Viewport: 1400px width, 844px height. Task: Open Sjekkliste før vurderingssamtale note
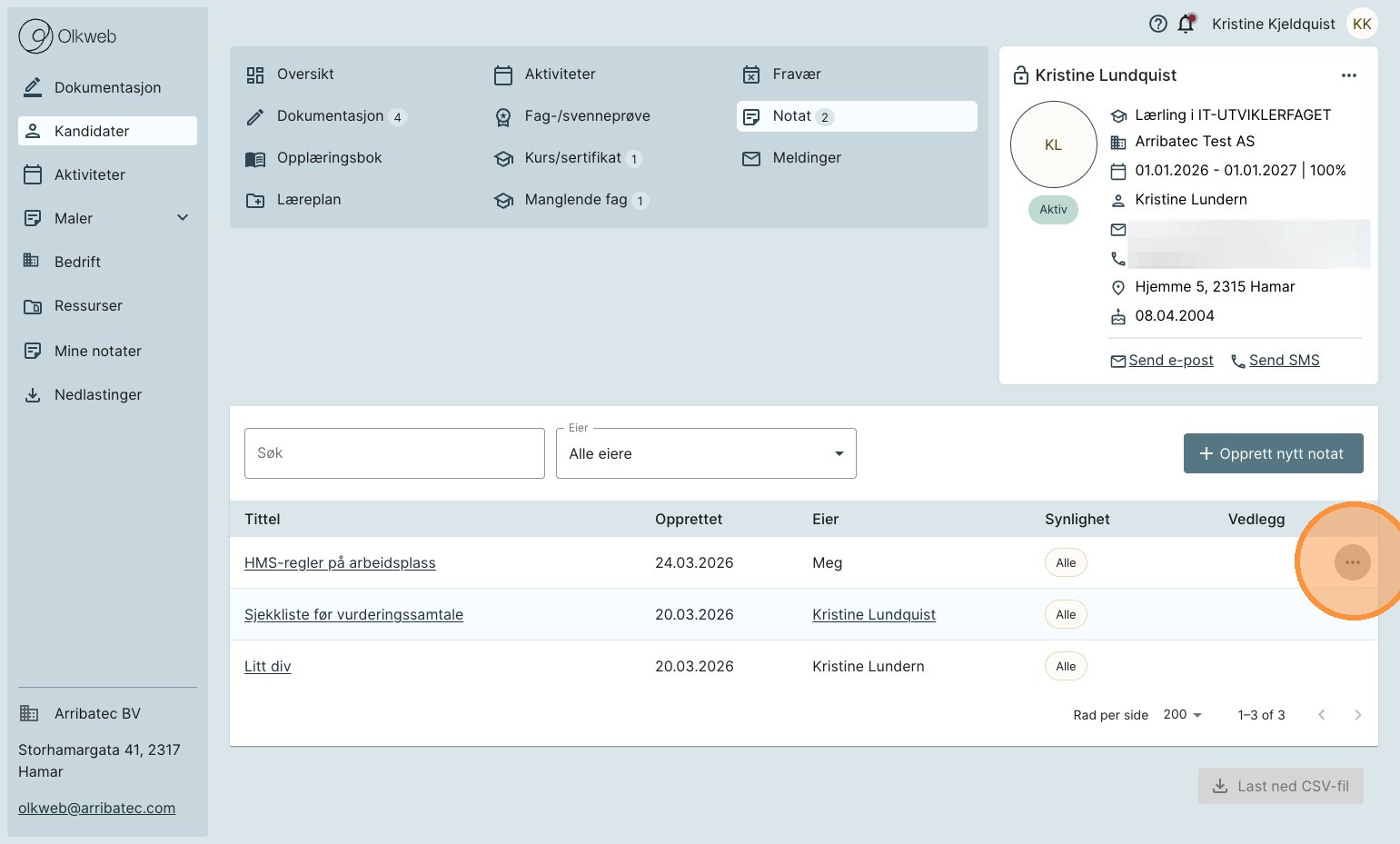pos(353,615)
